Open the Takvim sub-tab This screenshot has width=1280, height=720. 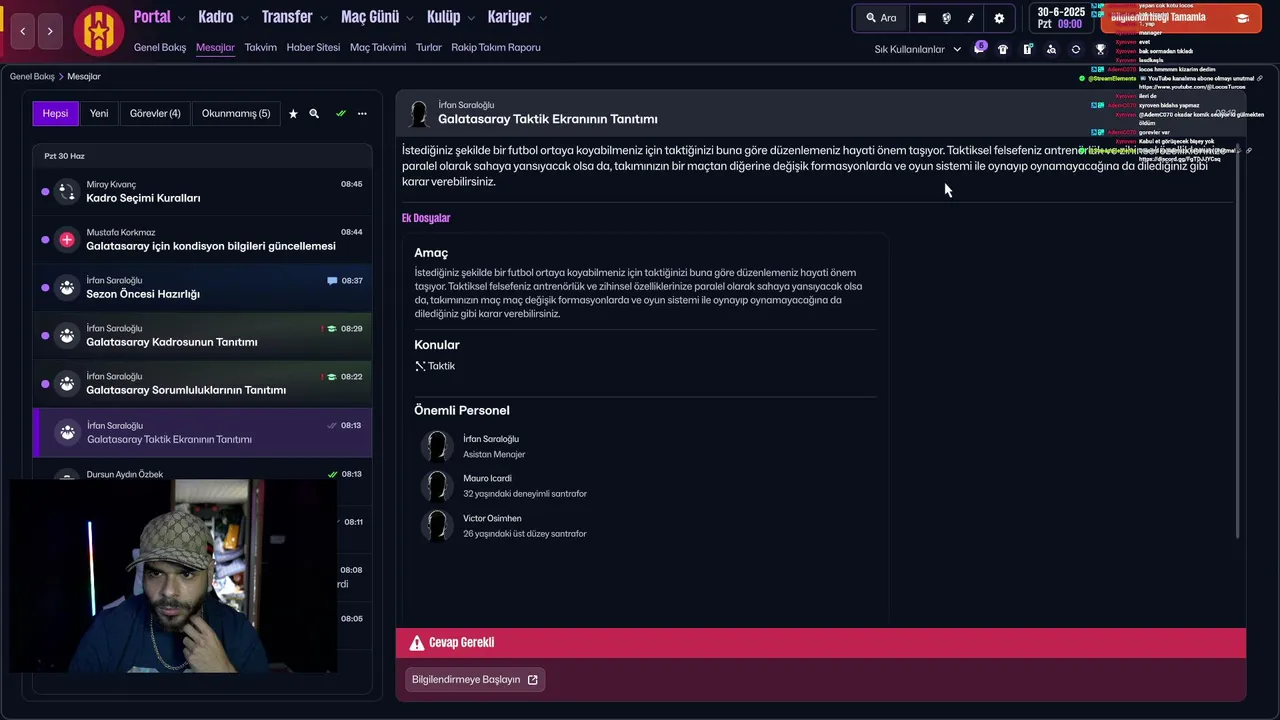click(x=260, y=47)
